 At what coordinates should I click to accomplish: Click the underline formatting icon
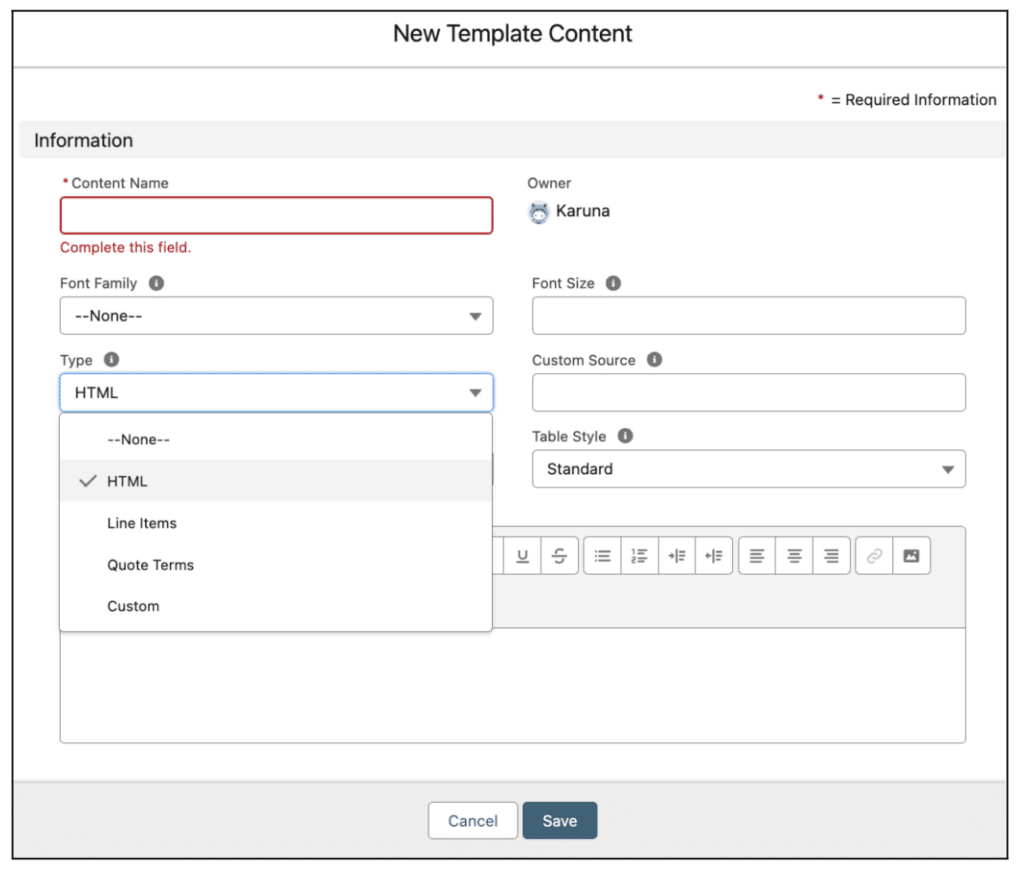pyautogui.click(x=522, y=556)
